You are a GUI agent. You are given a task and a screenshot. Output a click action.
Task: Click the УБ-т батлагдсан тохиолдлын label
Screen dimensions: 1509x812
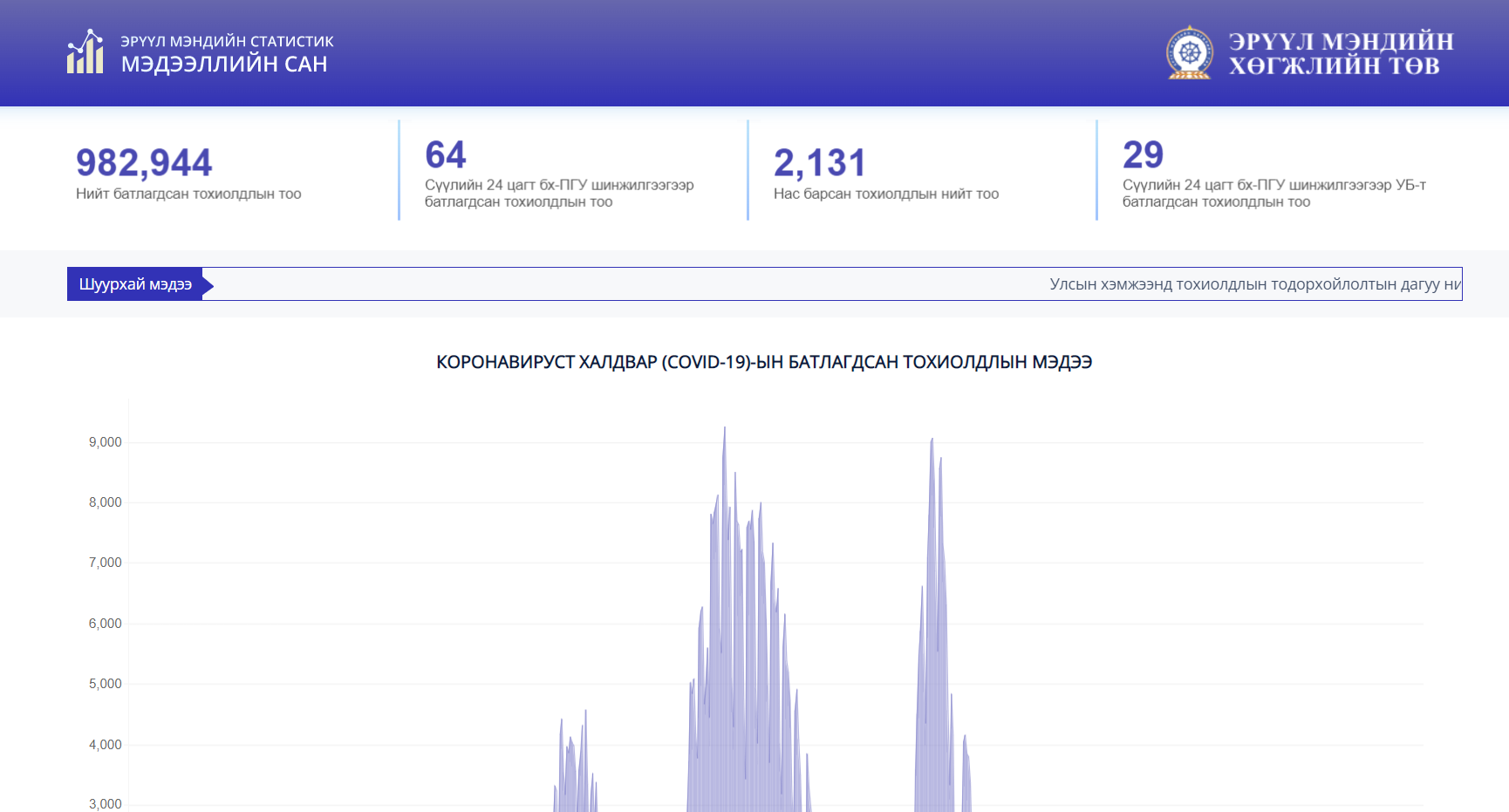point(1273,194)
